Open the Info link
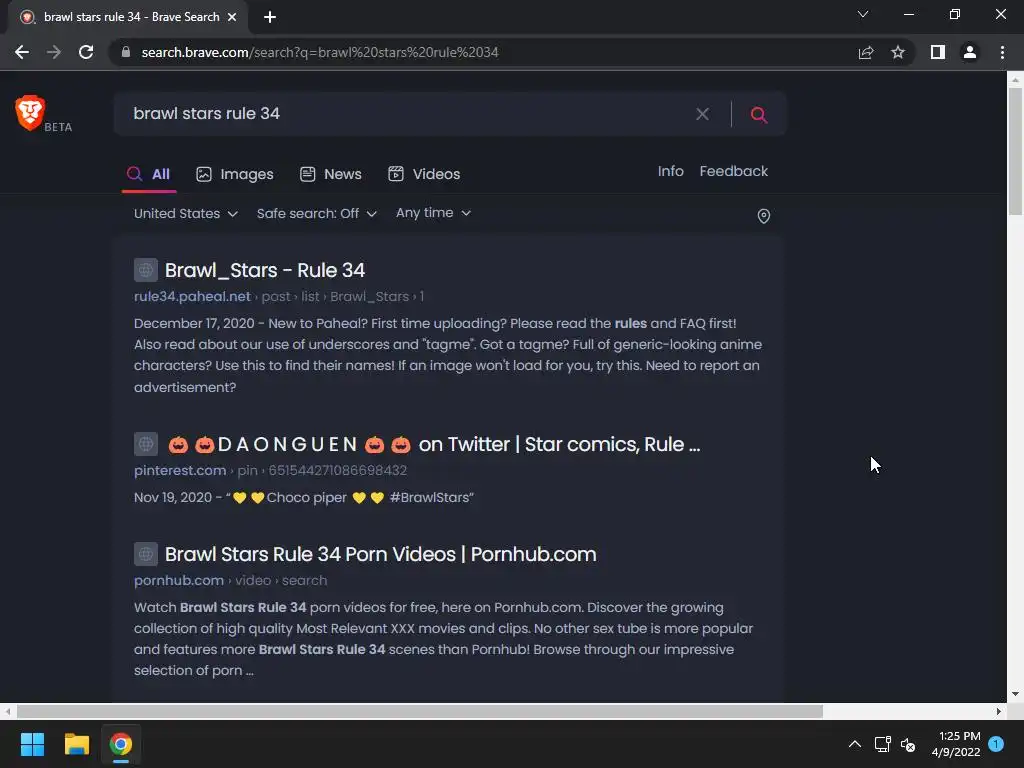Screen dimensions: 1024x768 click(671, 171)
